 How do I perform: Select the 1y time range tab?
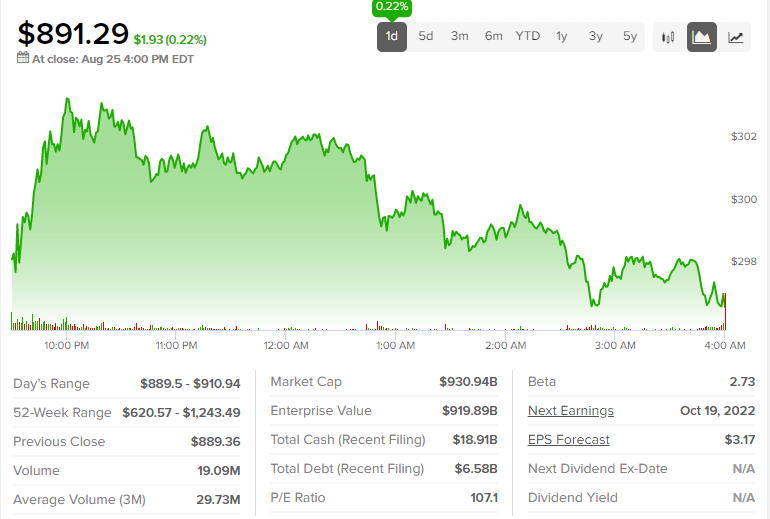pyautogui.click(x=562, y=36)
